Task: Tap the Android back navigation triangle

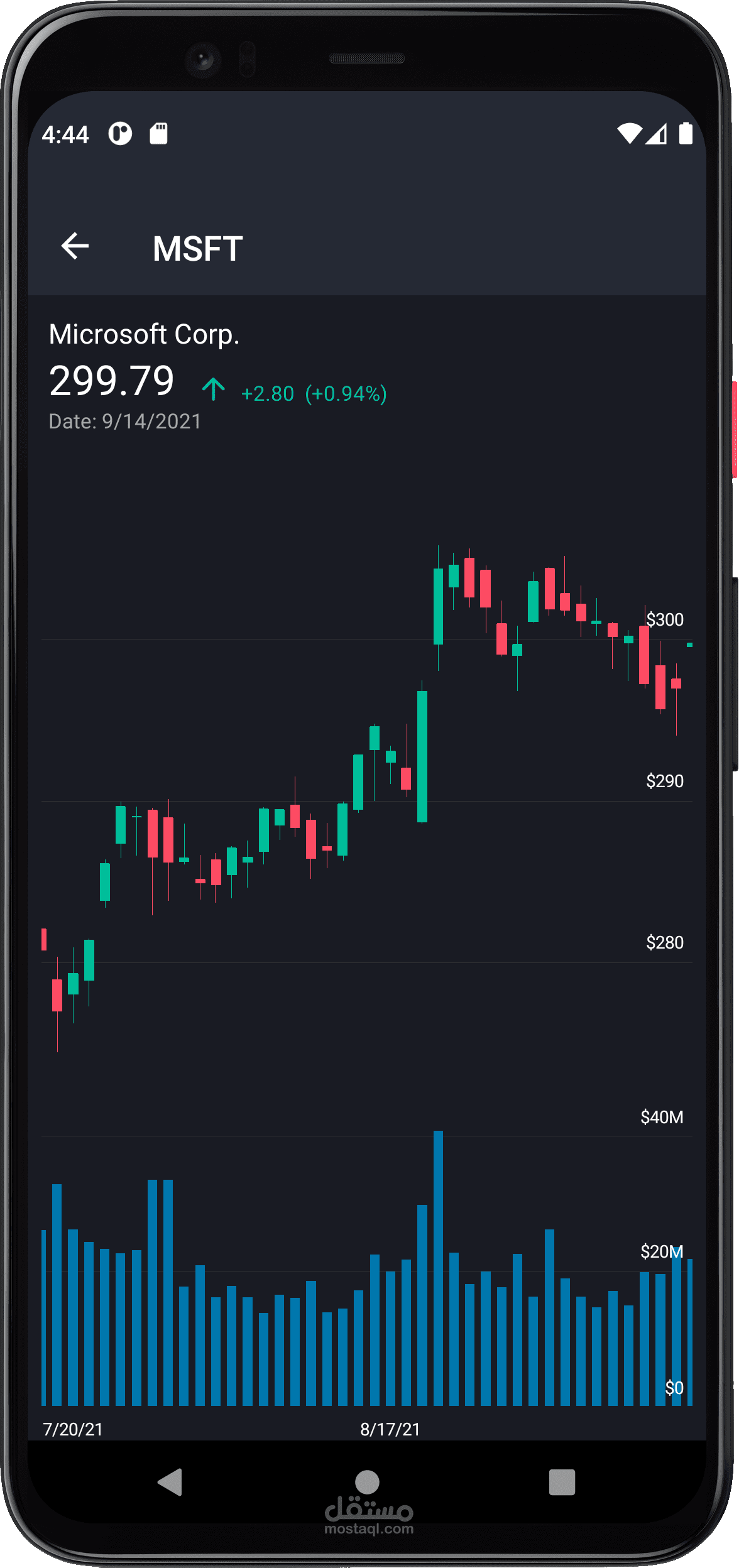Action: point(170,1482)
